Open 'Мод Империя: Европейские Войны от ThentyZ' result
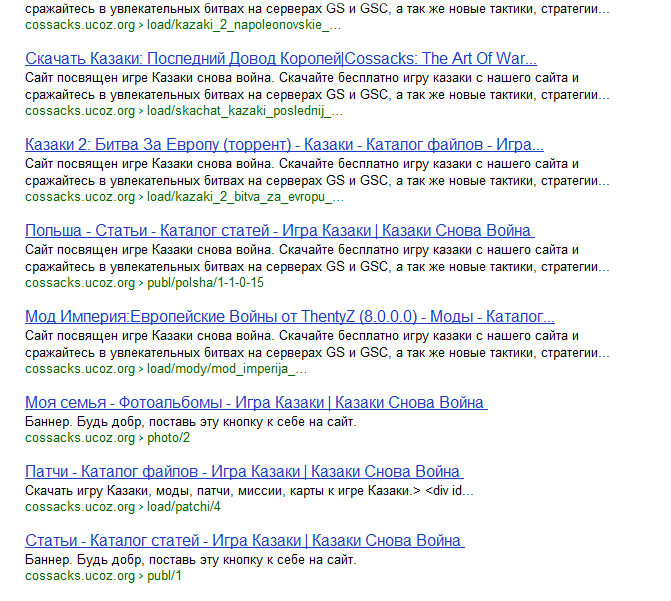The width and height of the screenshot is (671, 601). (290, 317)
